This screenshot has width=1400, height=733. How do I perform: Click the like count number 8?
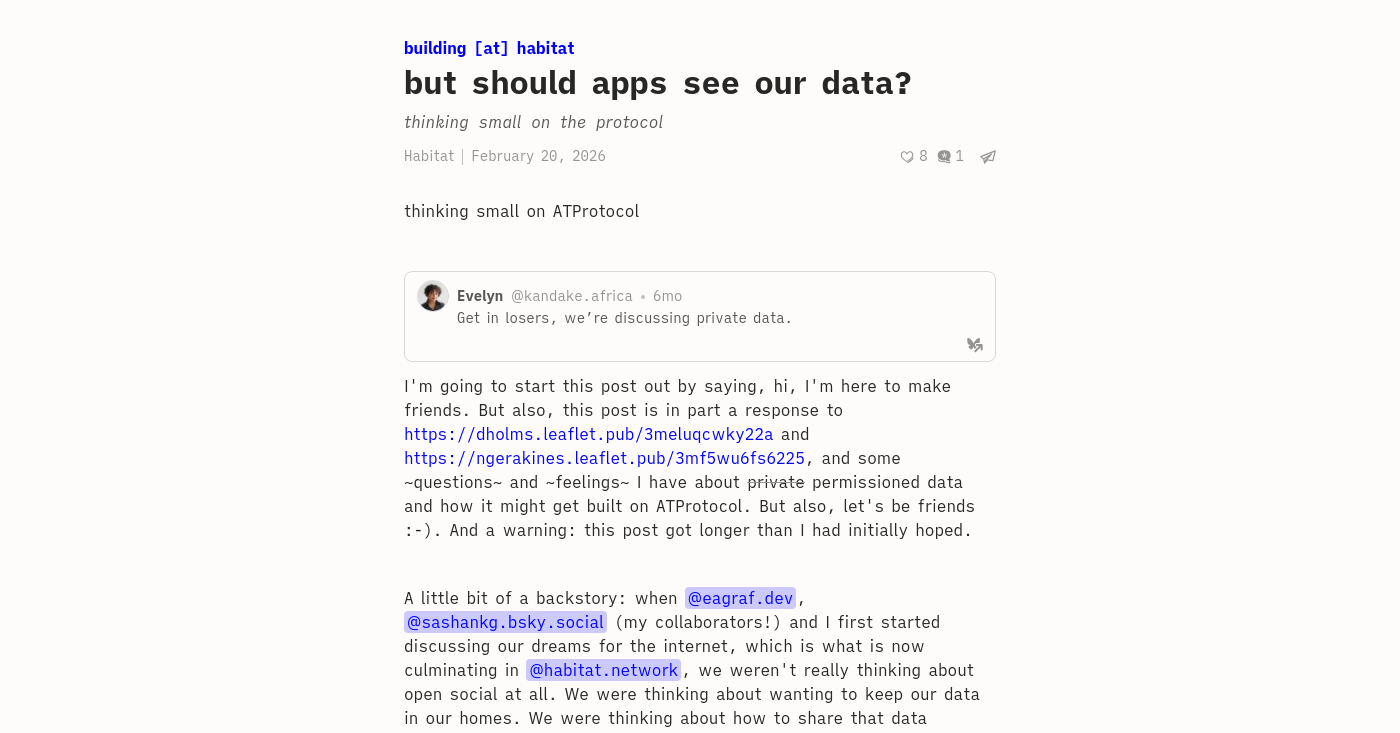[x=923, y=156]
